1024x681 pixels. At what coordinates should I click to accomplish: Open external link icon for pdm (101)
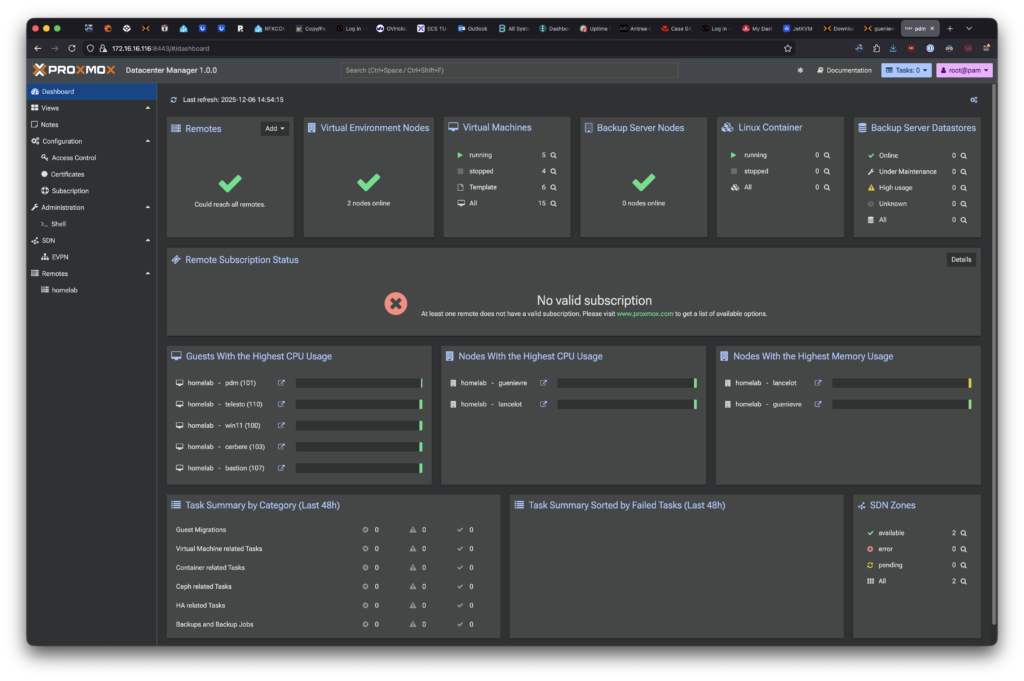pyautogui.click(x=281, y=383)
